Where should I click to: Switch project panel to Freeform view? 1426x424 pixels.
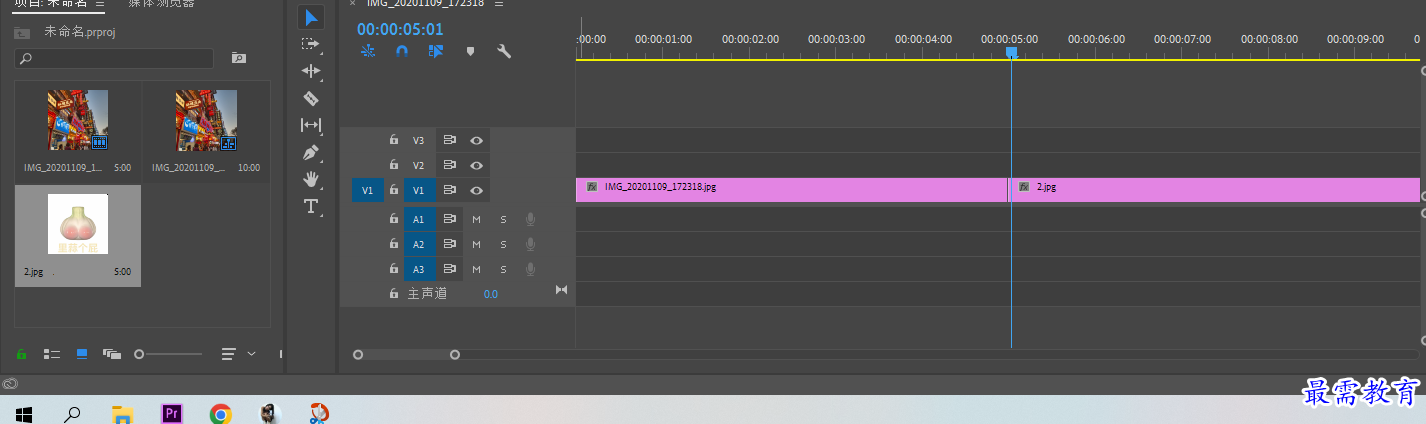pos(111,354)
